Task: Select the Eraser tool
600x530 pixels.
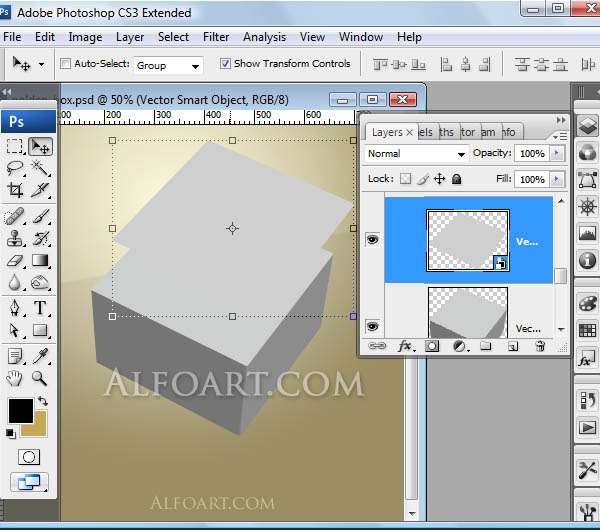Action: [15, 261]
